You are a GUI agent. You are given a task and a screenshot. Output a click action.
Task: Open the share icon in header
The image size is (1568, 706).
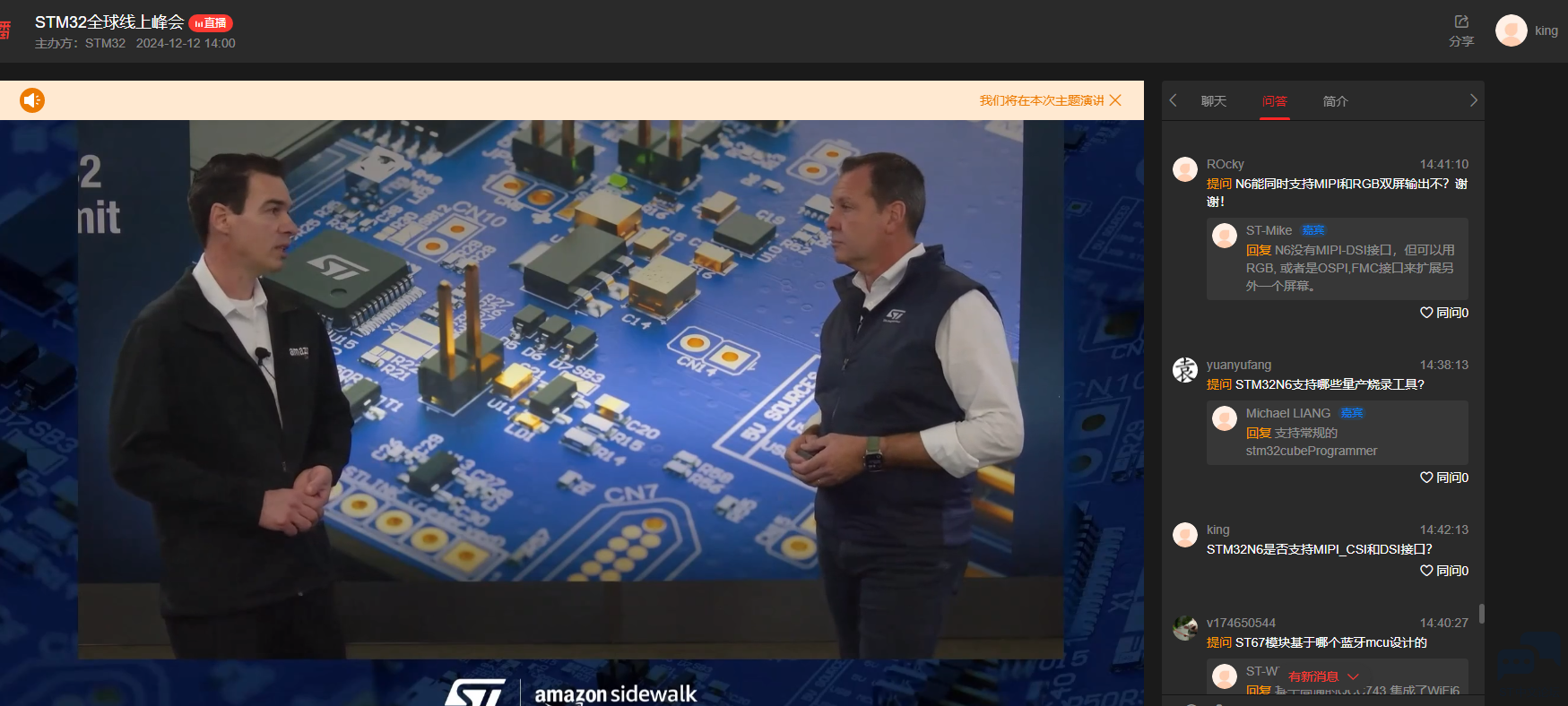(1461, 22)
